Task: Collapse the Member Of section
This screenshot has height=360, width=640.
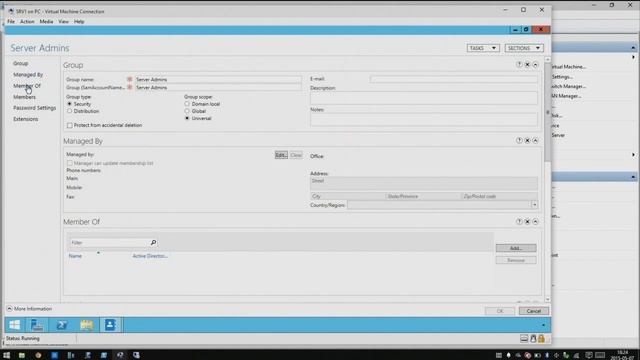Action: (536, 222)
